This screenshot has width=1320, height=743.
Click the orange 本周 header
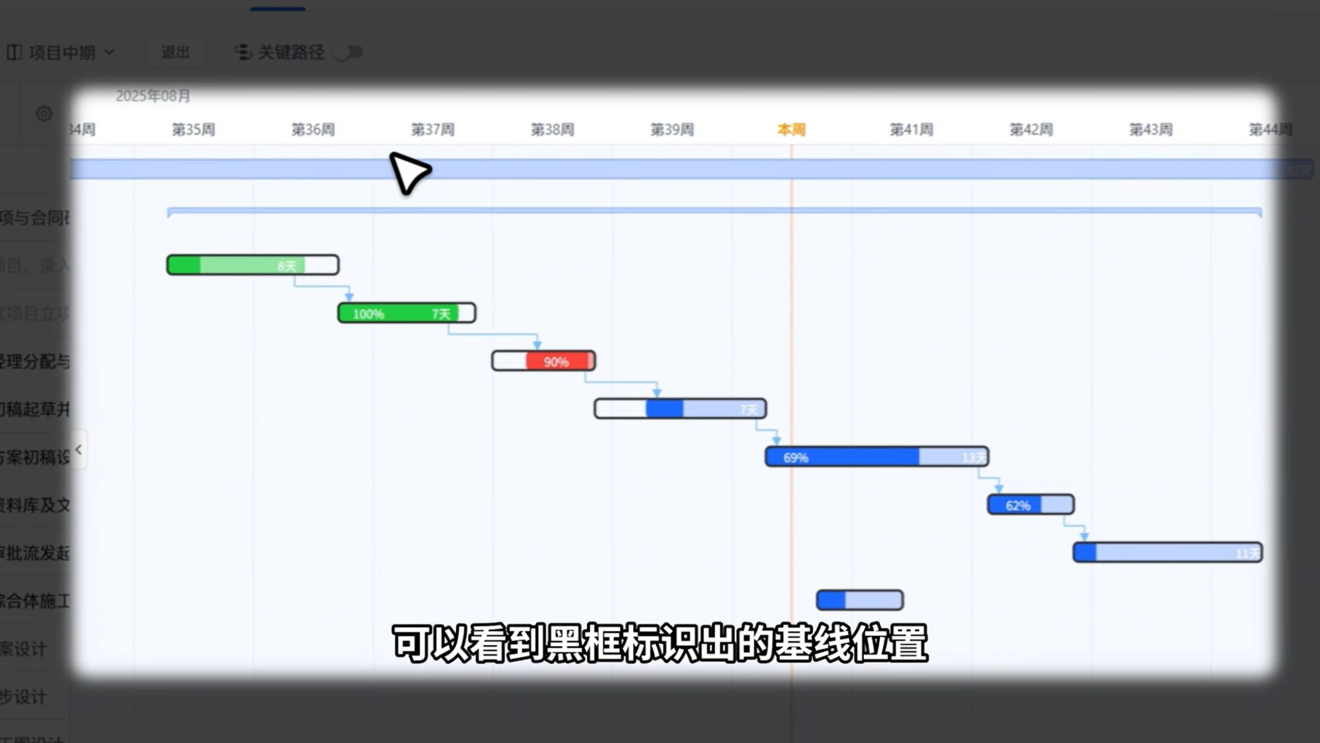[x=792, y=130]
